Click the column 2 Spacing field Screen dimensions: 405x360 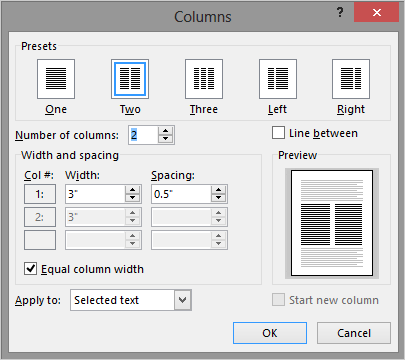[x=181, y=217]
